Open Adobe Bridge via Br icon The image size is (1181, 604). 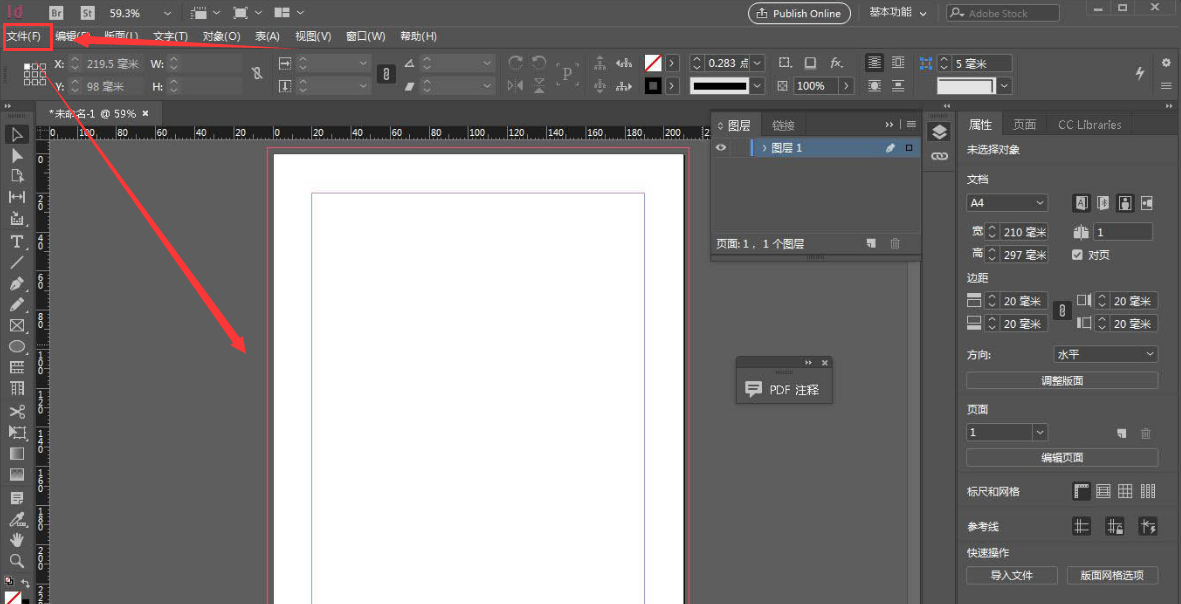[56, 13]
